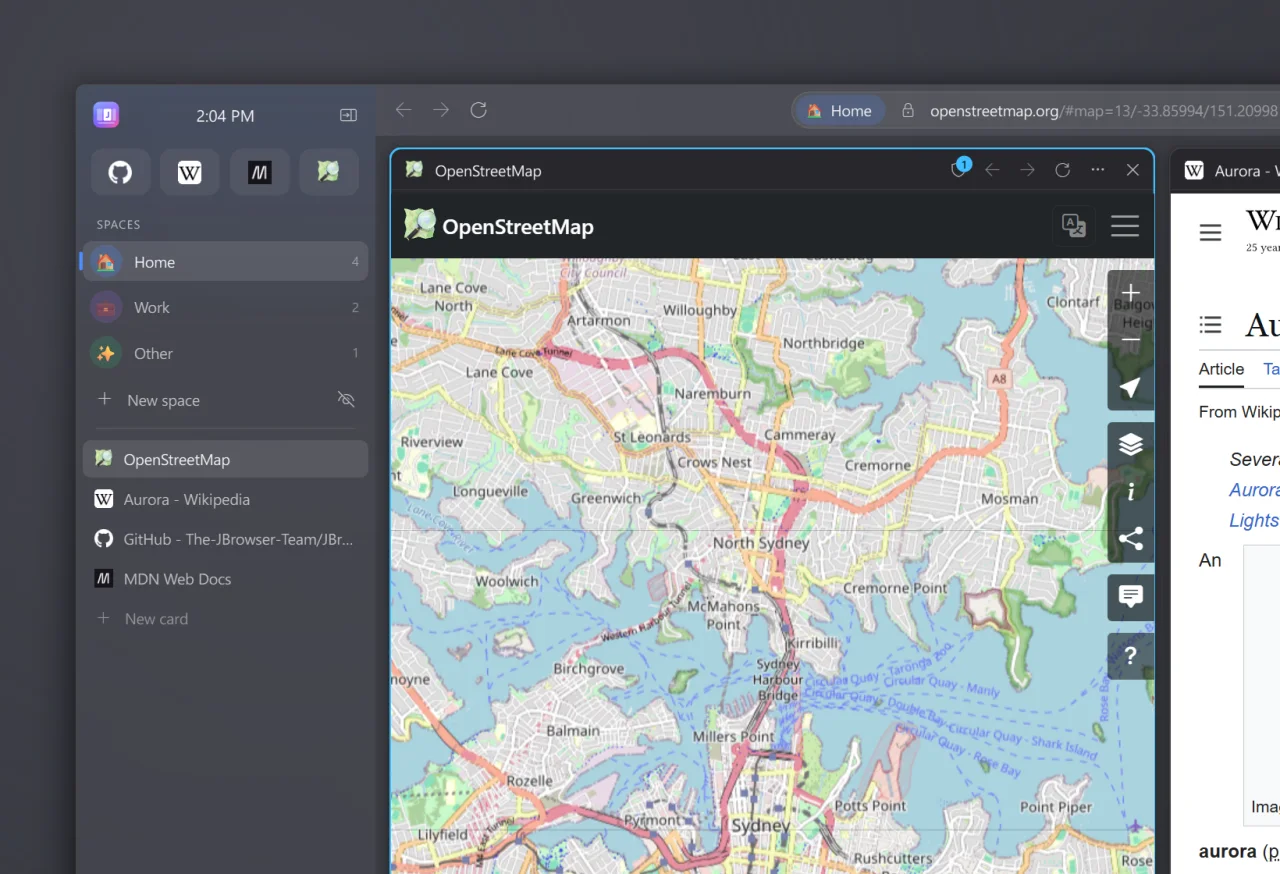Click the site security lock icon

(x=908, y=111)
